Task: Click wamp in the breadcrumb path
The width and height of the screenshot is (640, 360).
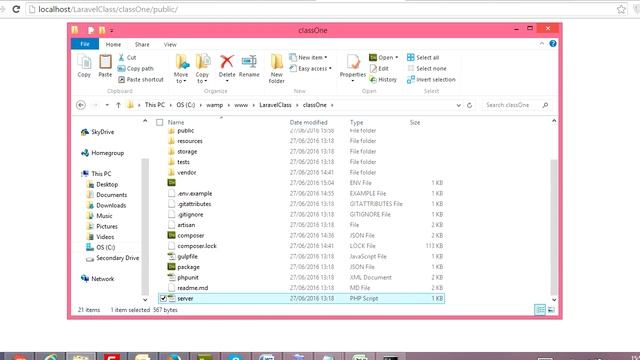Action: pyautogui.click(x=214, y=105)
